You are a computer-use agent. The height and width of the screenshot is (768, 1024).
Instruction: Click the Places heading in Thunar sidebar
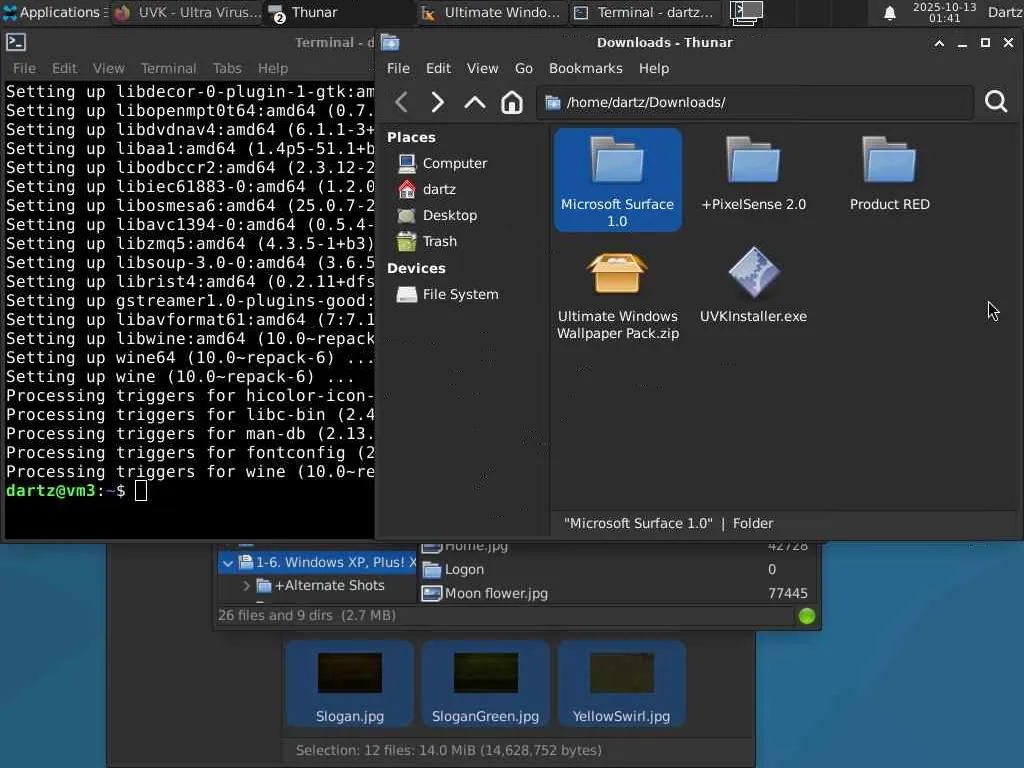tap(411, 138)
